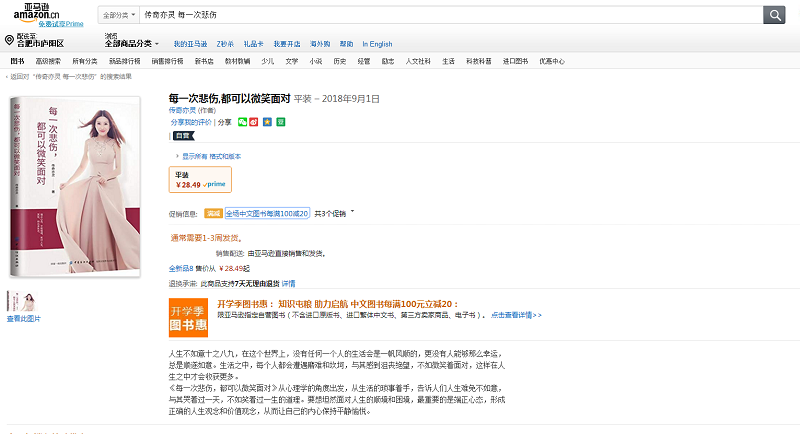Viewport: 800px width, 434px height.
Task: Select the 平装 ¥28.49 format option
Action: pyautogui.click(x=200, y=179)
